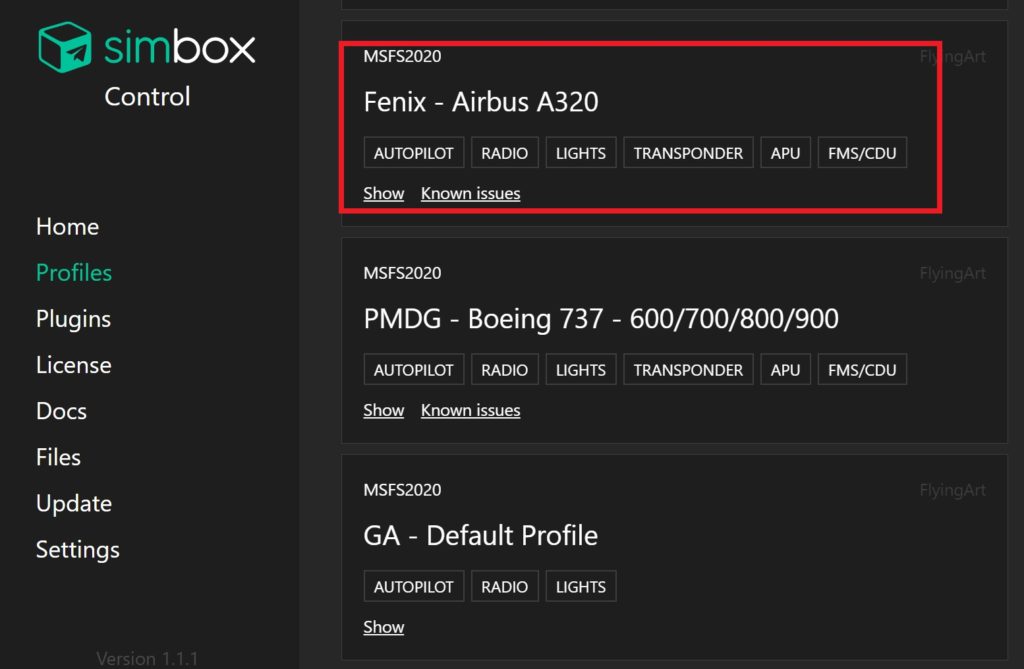Select AUTOPILOT on the PMDG 737 card
1024x669 pixels.
click(413, 369)
